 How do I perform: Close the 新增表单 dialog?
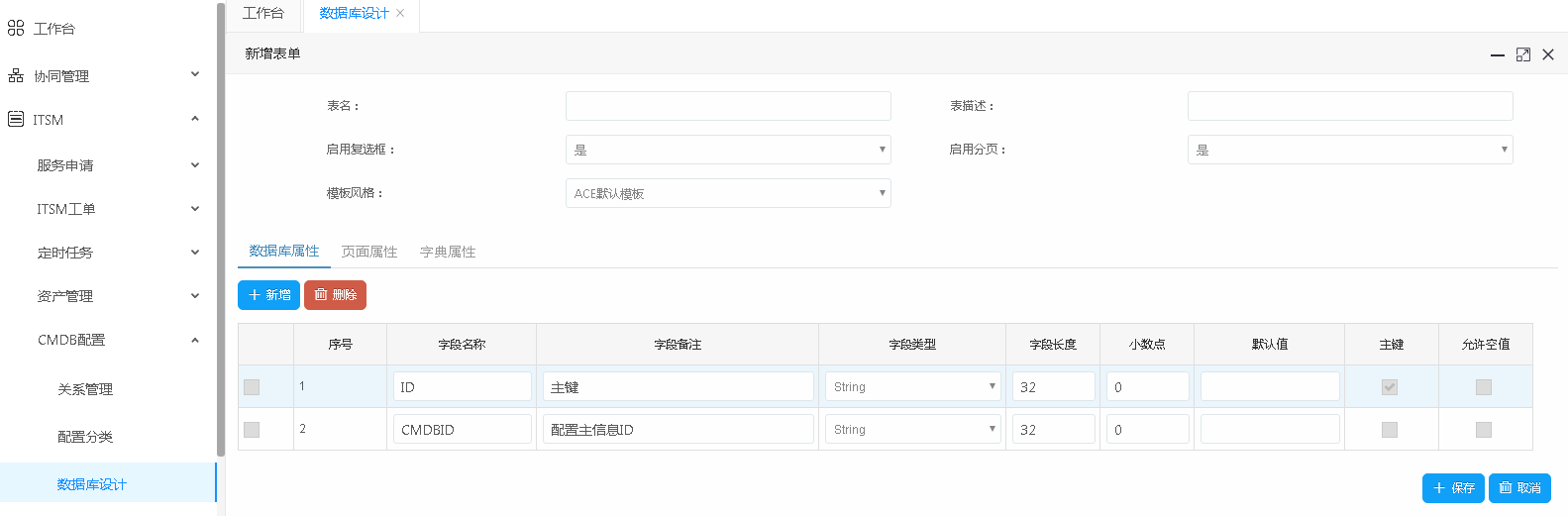1547,55
